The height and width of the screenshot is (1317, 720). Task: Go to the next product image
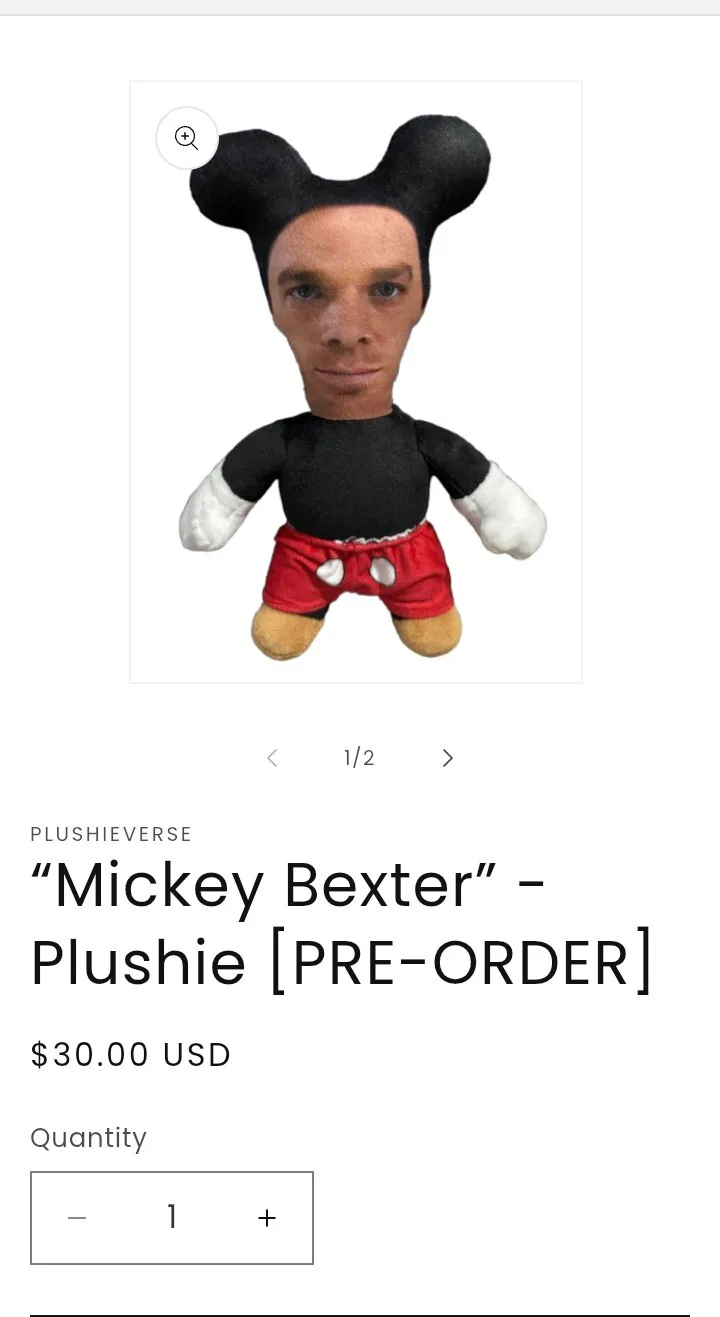[x=447, y=758]
